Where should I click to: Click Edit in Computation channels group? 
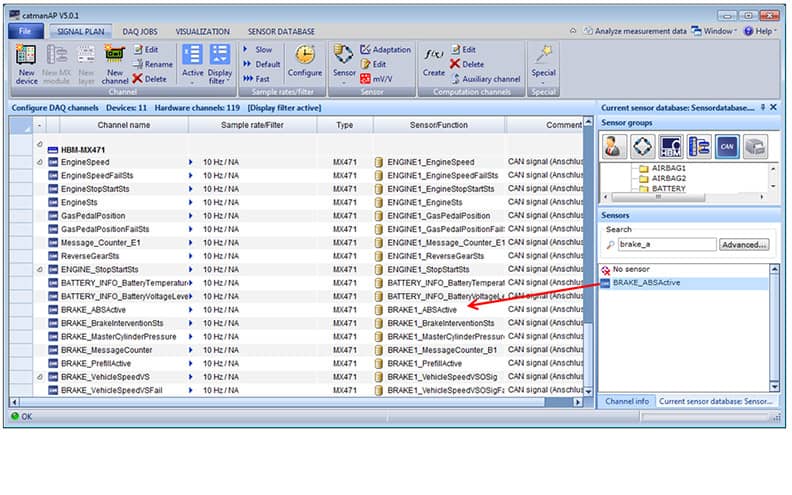463,50
